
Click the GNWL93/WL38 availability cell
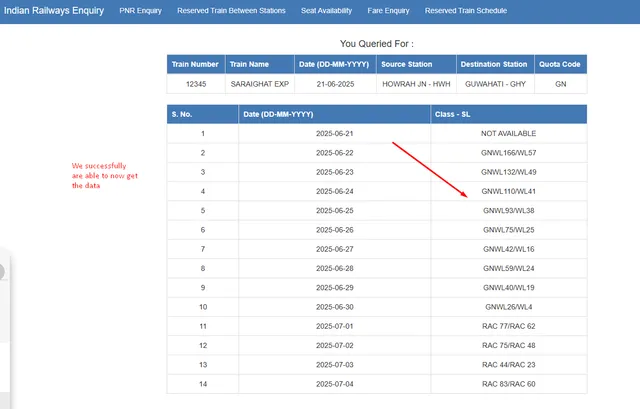[x=508, y=210]
